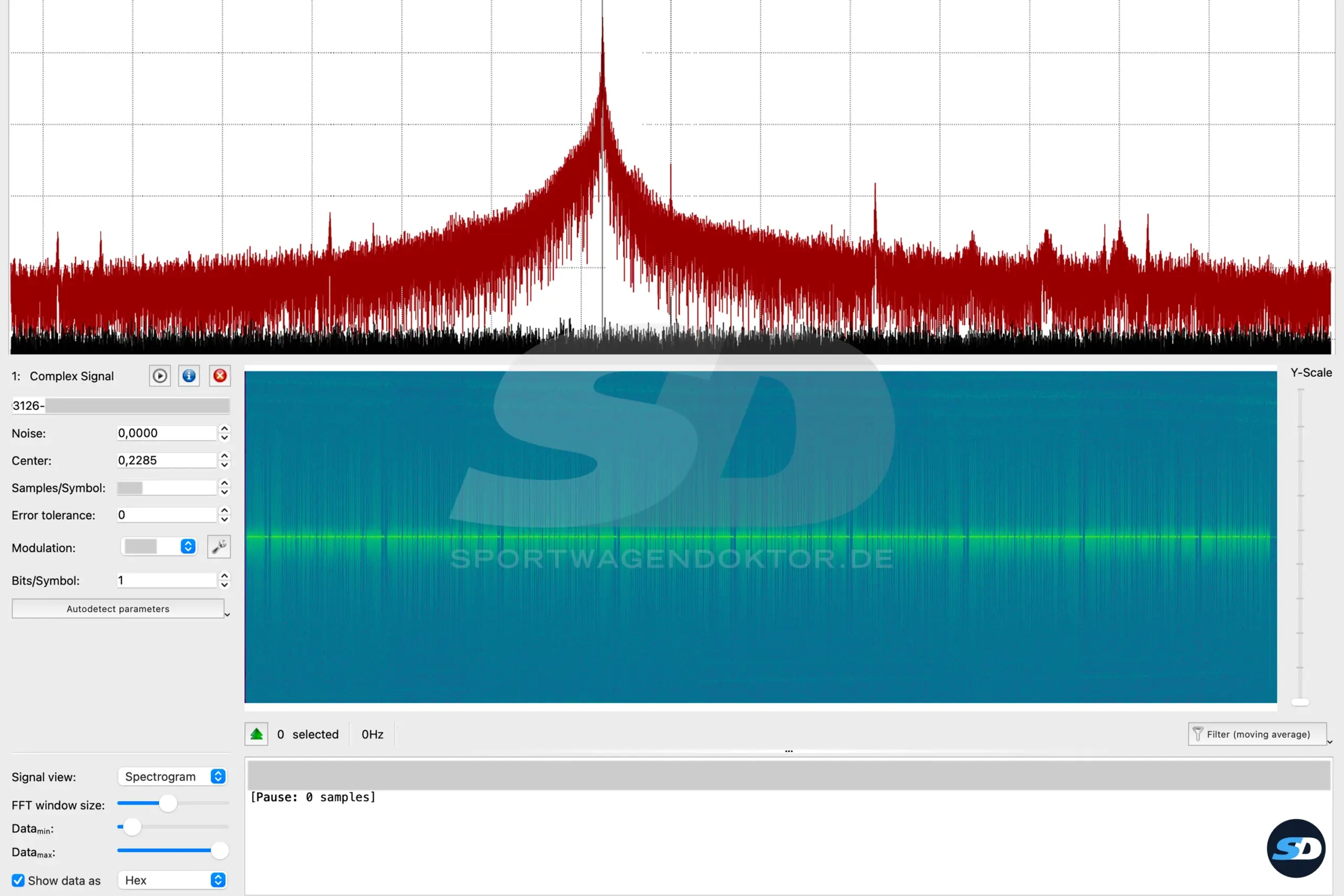1344x896 pixels.
Task: Decrease Samples/Symbol stepper
Action: click(x=225, y=492)
